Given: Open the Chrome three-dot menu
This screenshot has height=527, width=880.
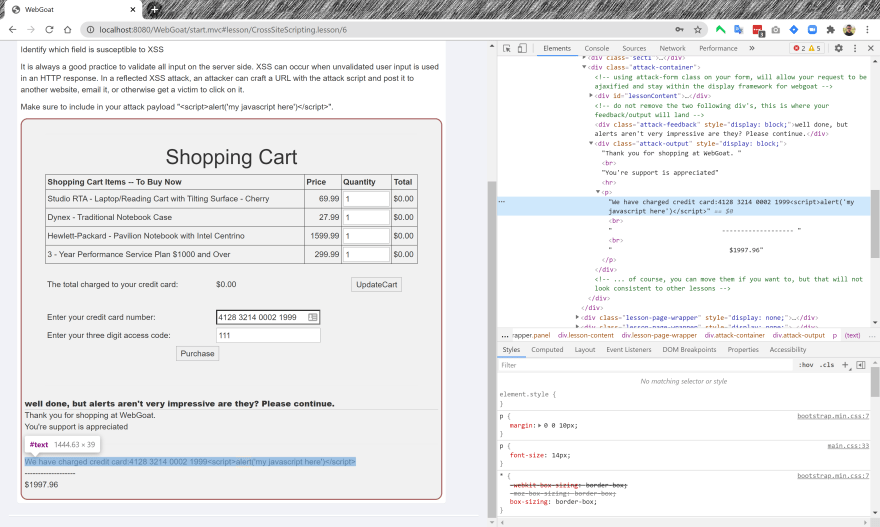Looking at the screenshot, I should 868,30.
